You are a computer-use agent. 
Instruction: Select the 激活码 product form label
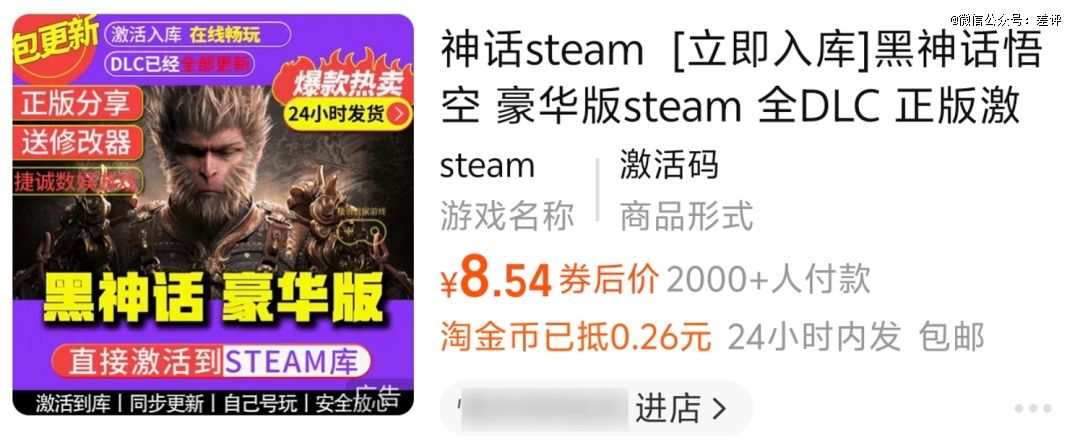click(x=669, y=166)
